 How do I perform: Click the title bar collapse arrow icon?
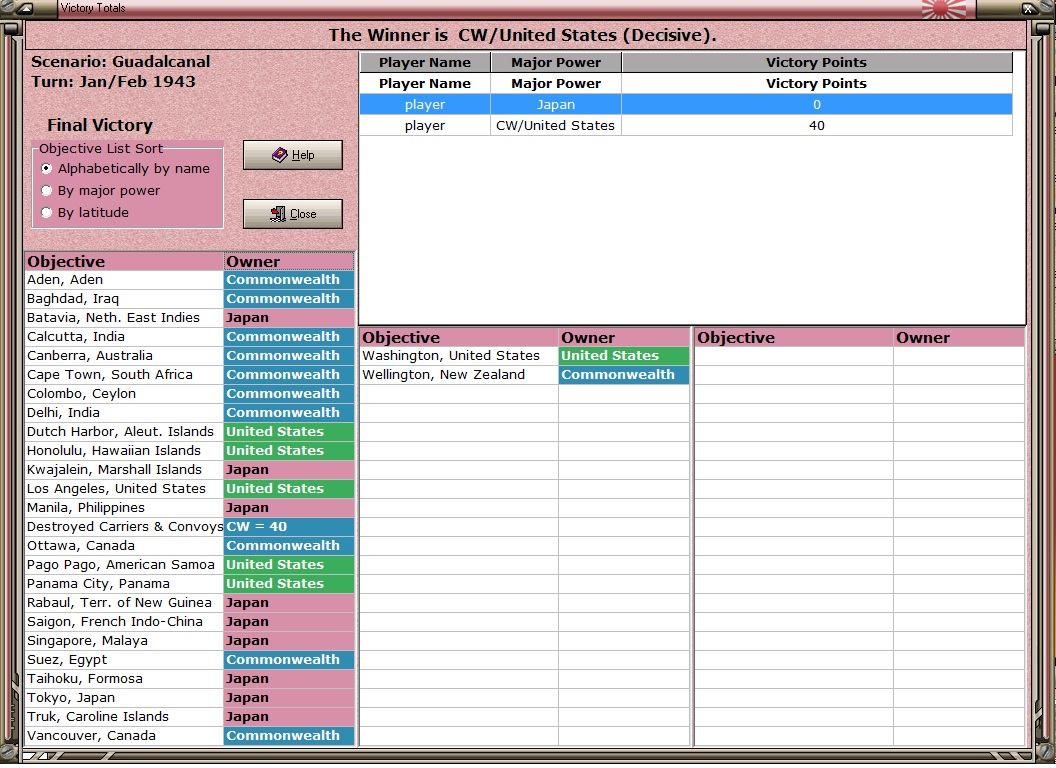coord(25,9)
